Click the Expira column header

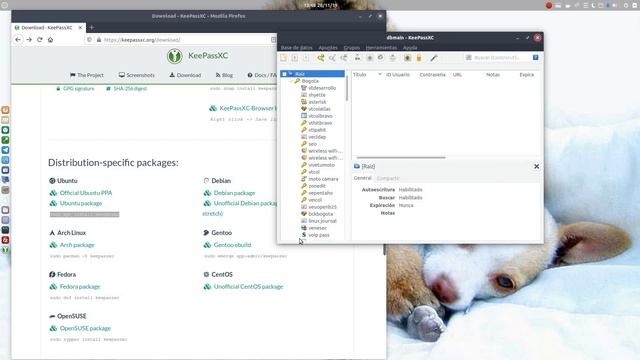coord(527,75)
